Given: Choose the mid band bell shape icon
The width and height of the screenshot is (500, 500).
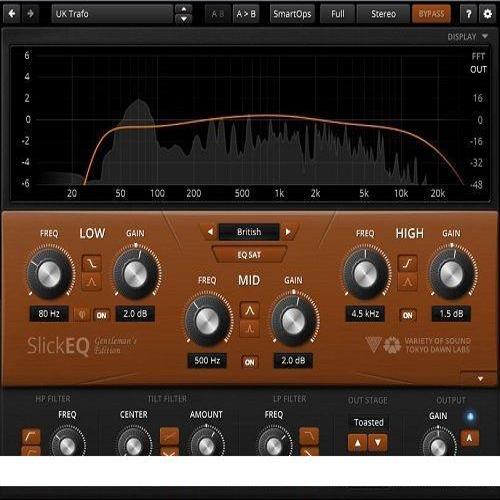Looking at the screenshot, I should click(x=249, y=310).
